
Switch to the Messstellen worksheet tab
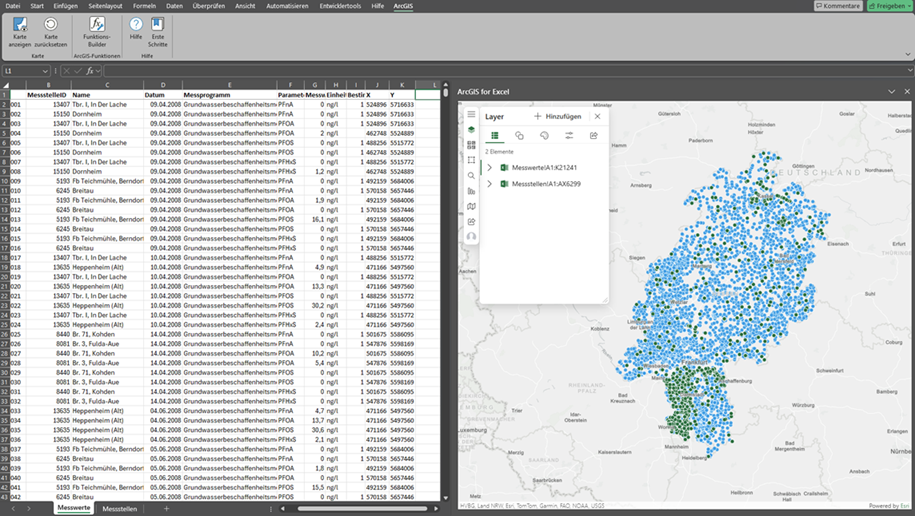point(120,509)
